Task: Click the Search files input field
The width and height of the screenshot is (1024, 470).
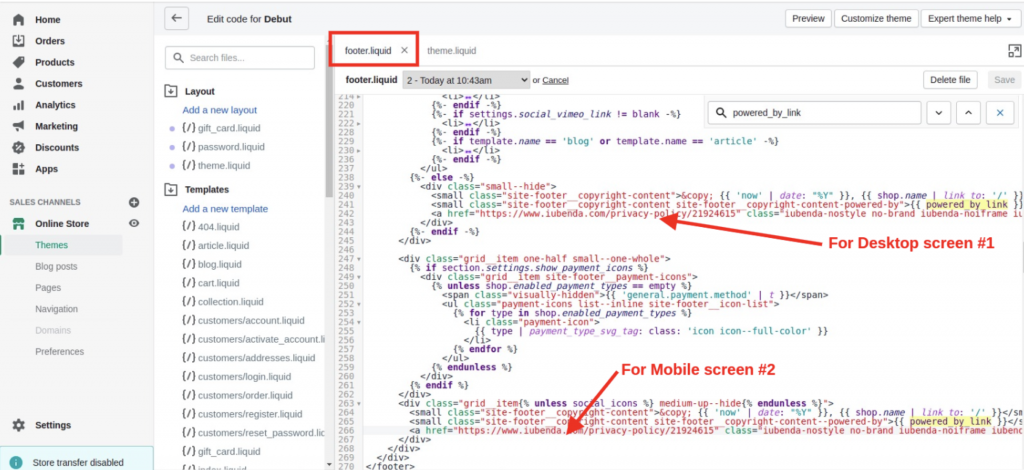Action: tap(250, 58)
